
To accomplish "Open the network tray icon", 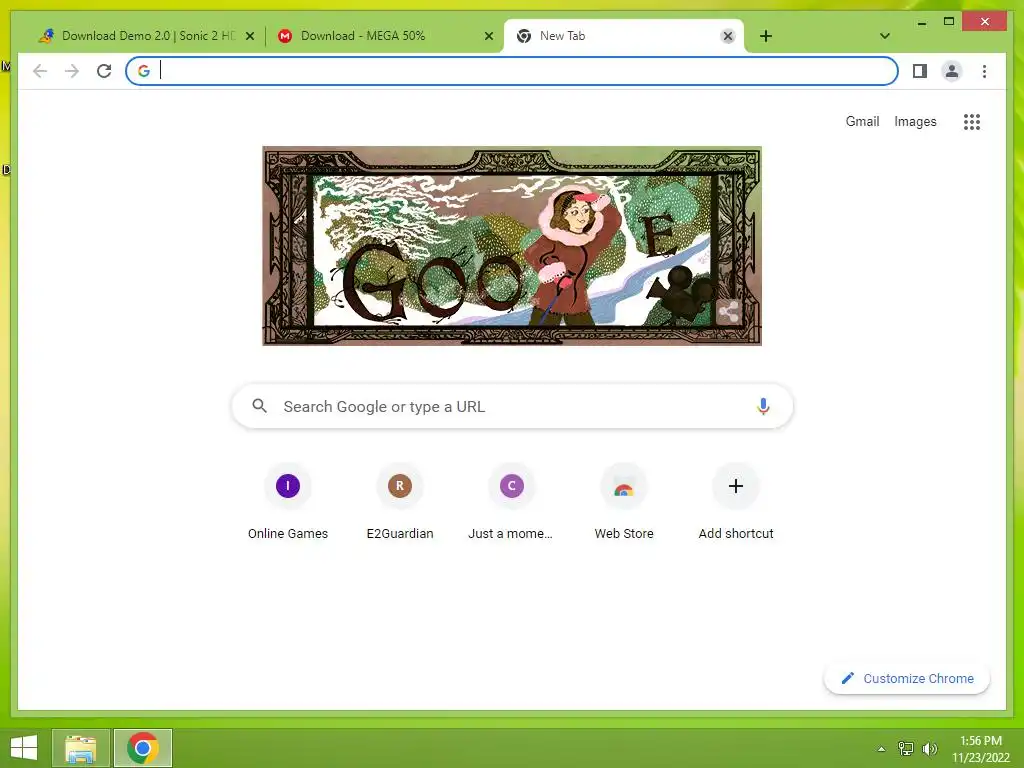I will coord(906,748).
